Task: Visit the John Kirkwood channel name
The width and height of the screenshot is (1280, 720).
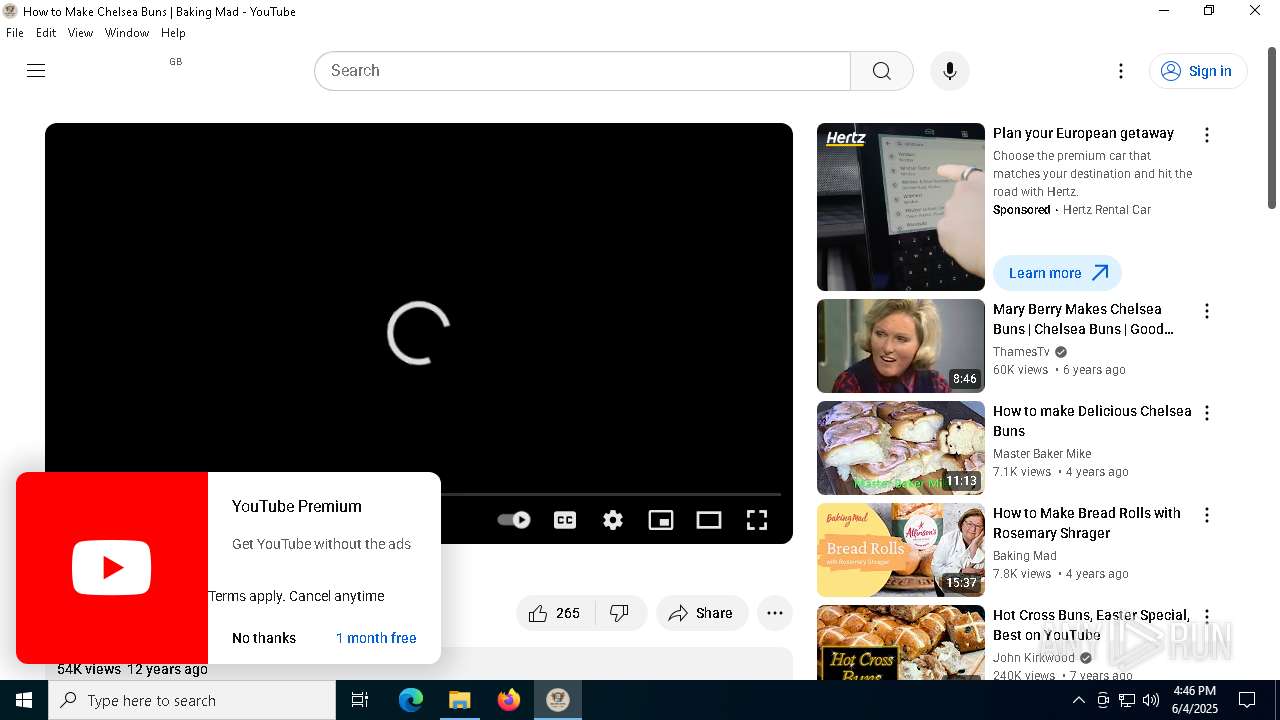Action: click(x=1034, y=658)
